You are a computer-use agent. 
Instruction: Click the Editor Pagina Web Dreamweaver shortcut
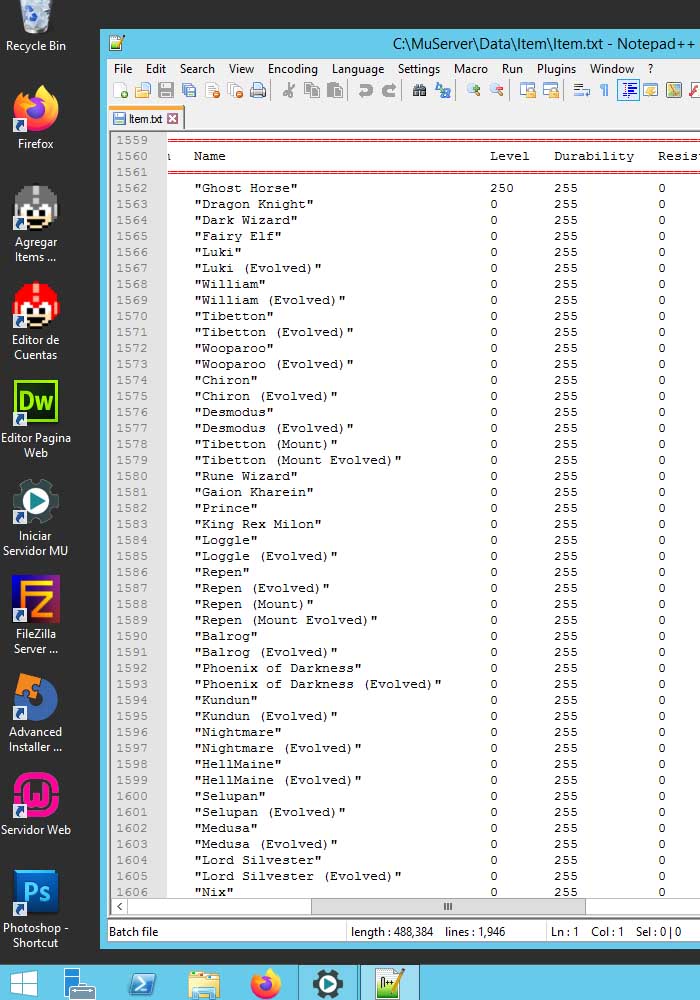(35, 420)
